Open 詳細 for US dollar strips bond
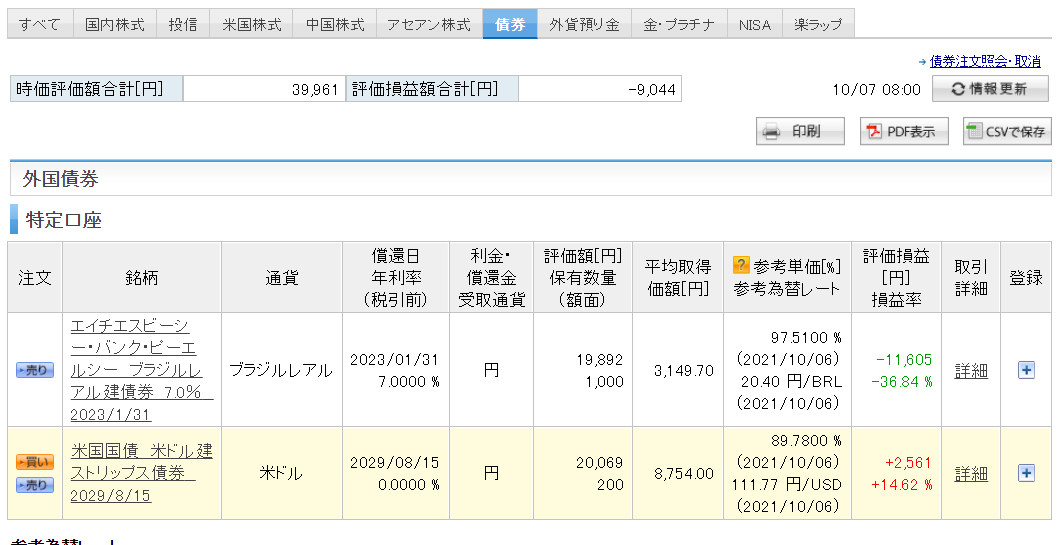1064x545 pixels. tap(971, 474)
